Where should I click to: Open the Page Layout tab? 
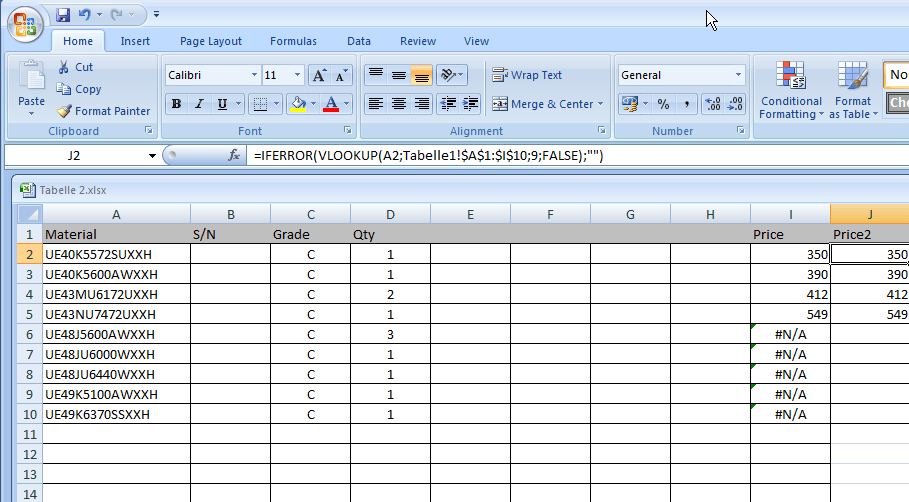click(210, 41)
